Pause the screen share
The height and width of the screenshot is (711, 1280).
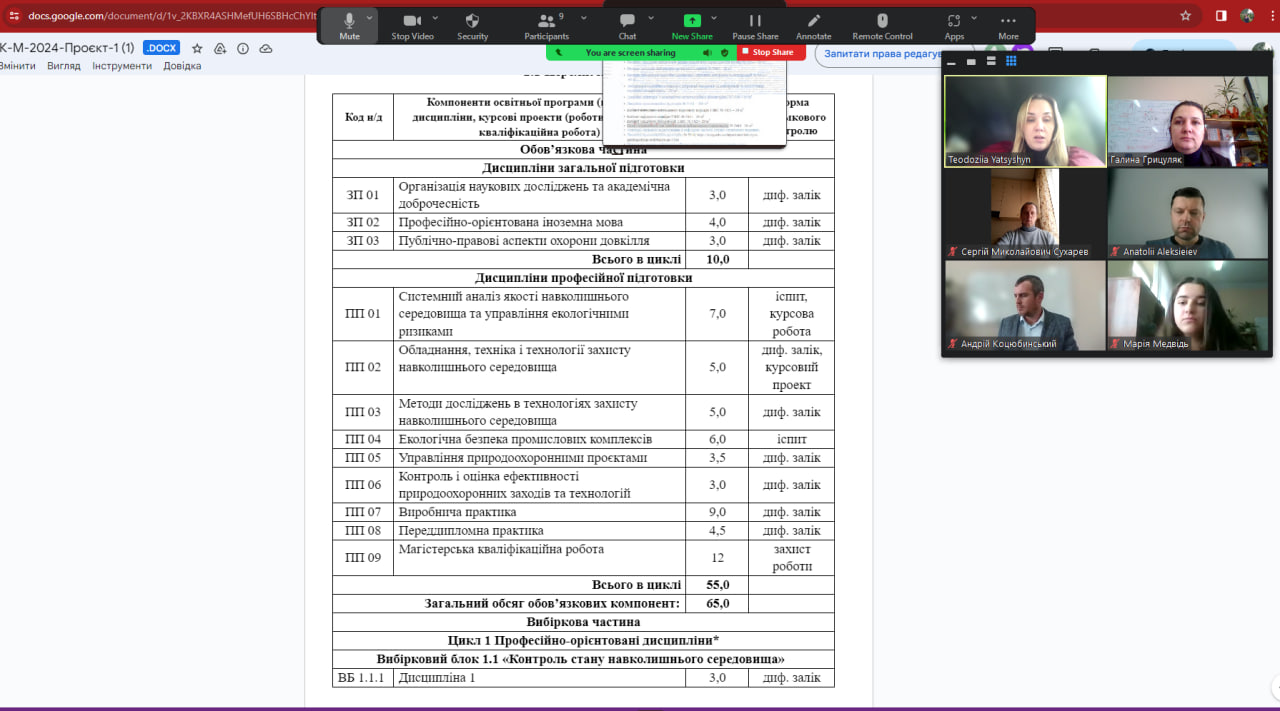(x=755, y=24)
